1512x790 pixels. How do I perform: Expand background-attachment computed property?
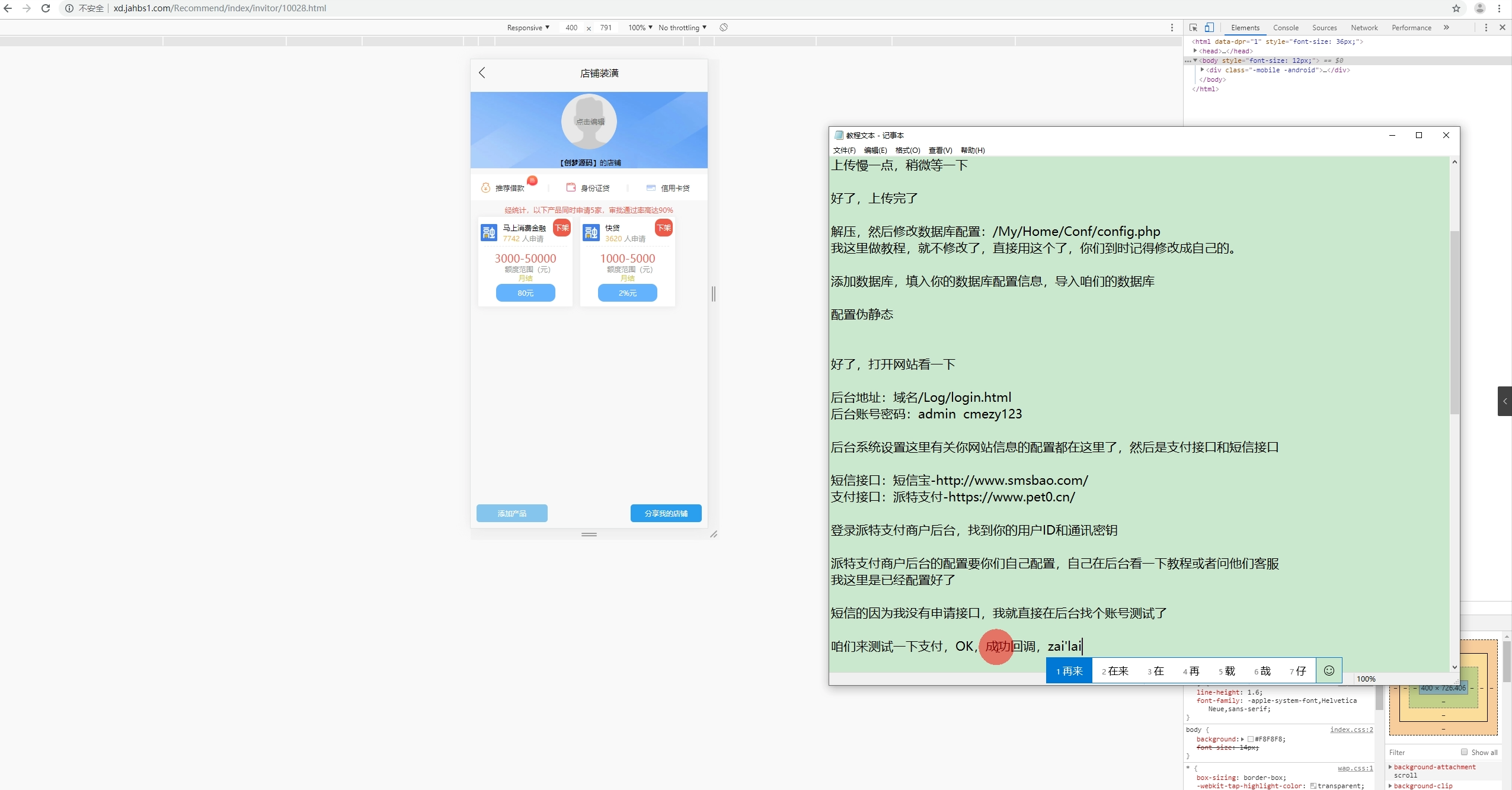pyautogui.click(x=1390, y=767)
